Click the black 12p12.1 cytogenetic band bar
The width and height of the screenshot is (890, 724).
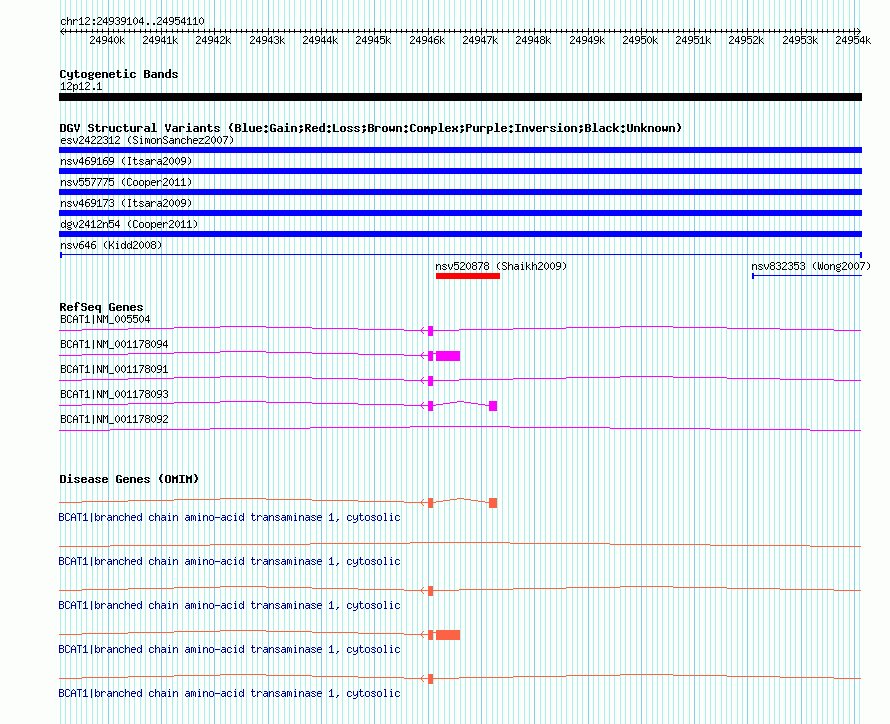tap(460, 97)
